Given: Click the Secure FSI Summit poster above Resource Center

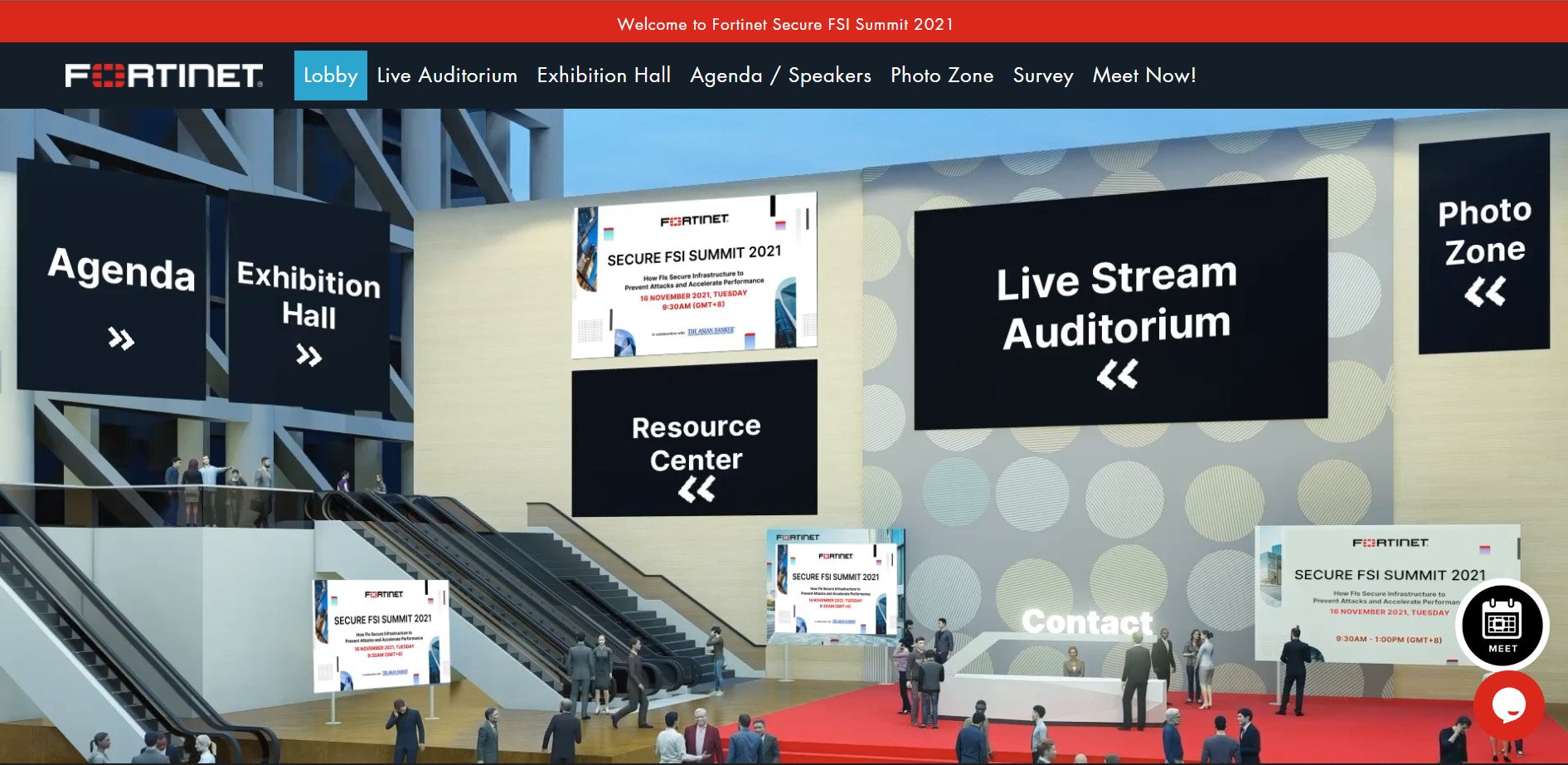Looking at the screenshot, I should tap(695, 274).
